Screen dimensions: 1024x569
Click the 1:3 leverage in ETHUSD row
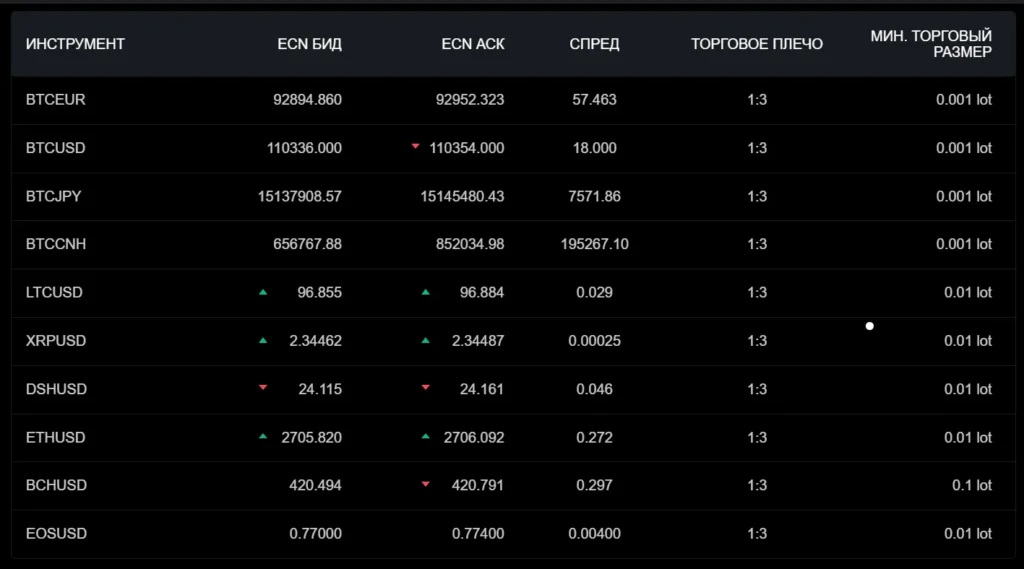pos(757,438)
